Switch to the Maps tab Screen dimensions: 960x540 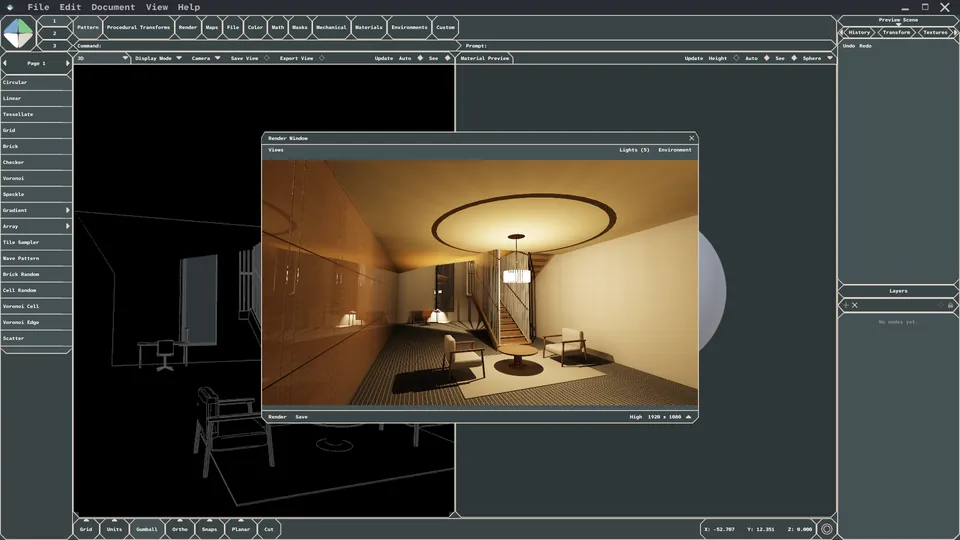(212, 28)
